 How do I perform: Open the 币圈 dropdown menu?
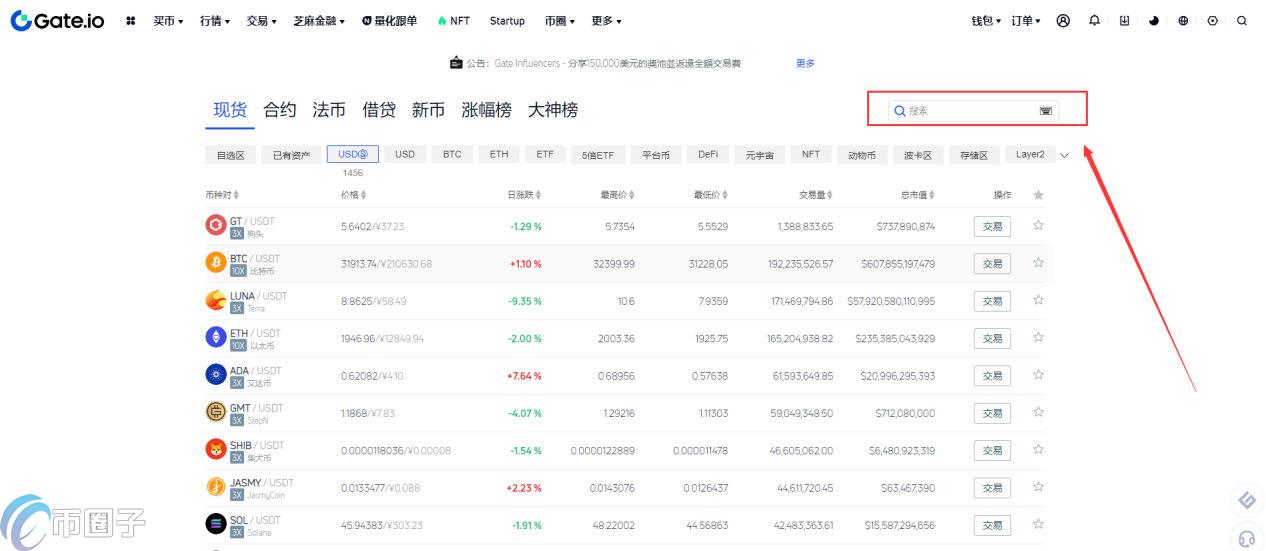[x=561, y=21]
